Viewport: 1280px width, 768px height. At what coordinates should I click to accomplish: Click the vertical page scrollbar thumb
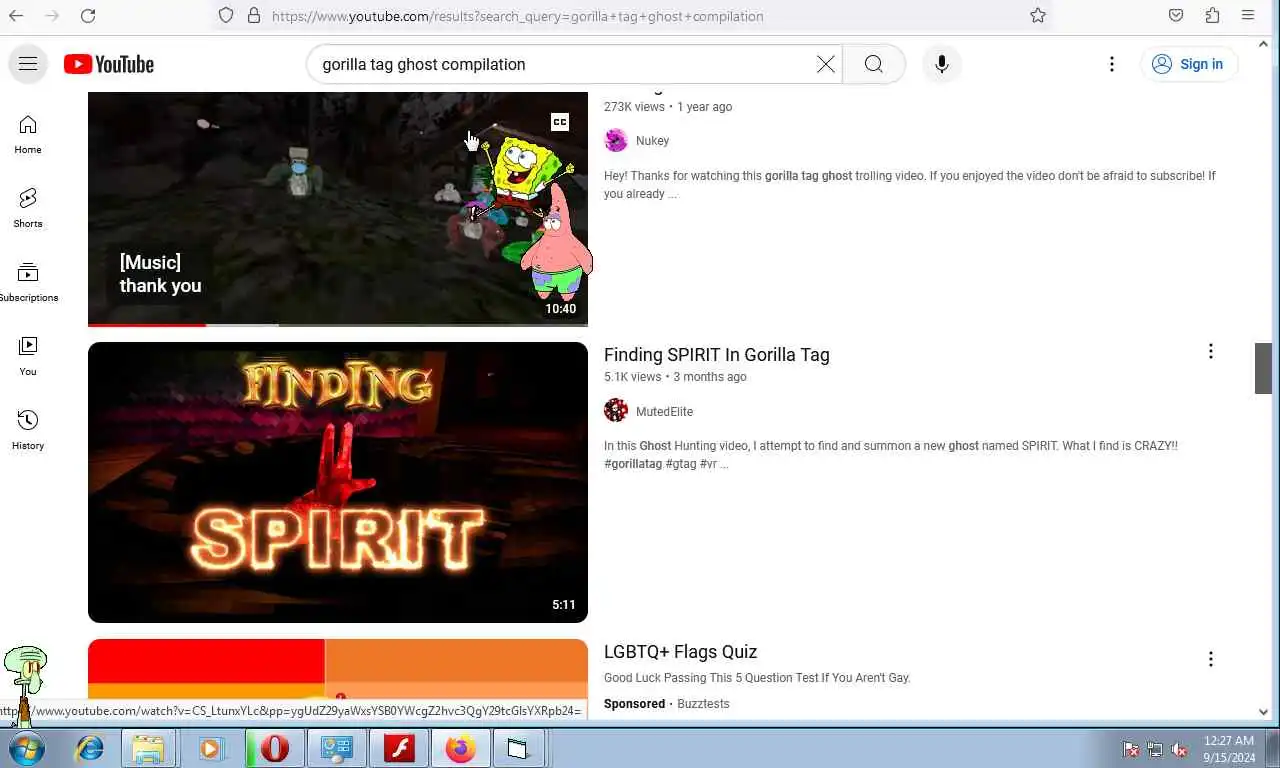click(1263, 368)
